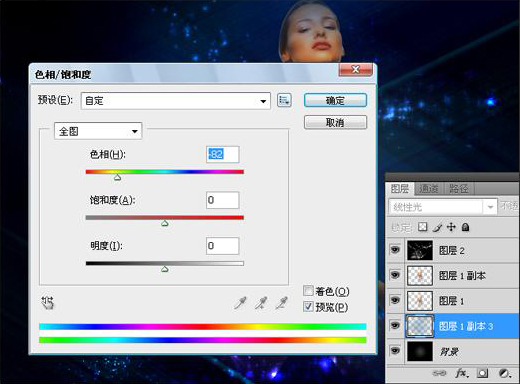This screenshot has width=520, height=384.
Task: Switch to the 路径 paths tab
Action: click(459, 189)
